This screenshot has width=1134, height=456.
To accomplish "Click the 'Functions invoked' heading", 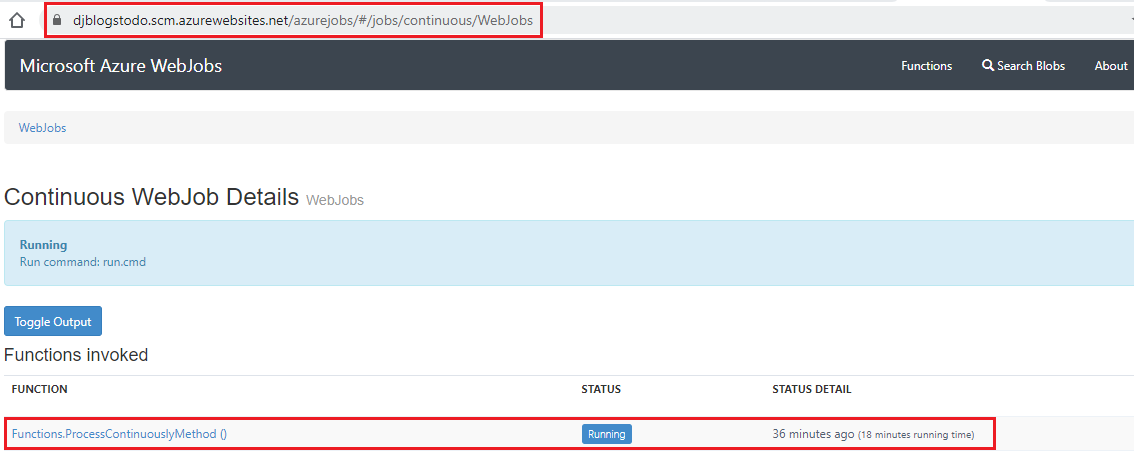I will click(x=76, y=355).
